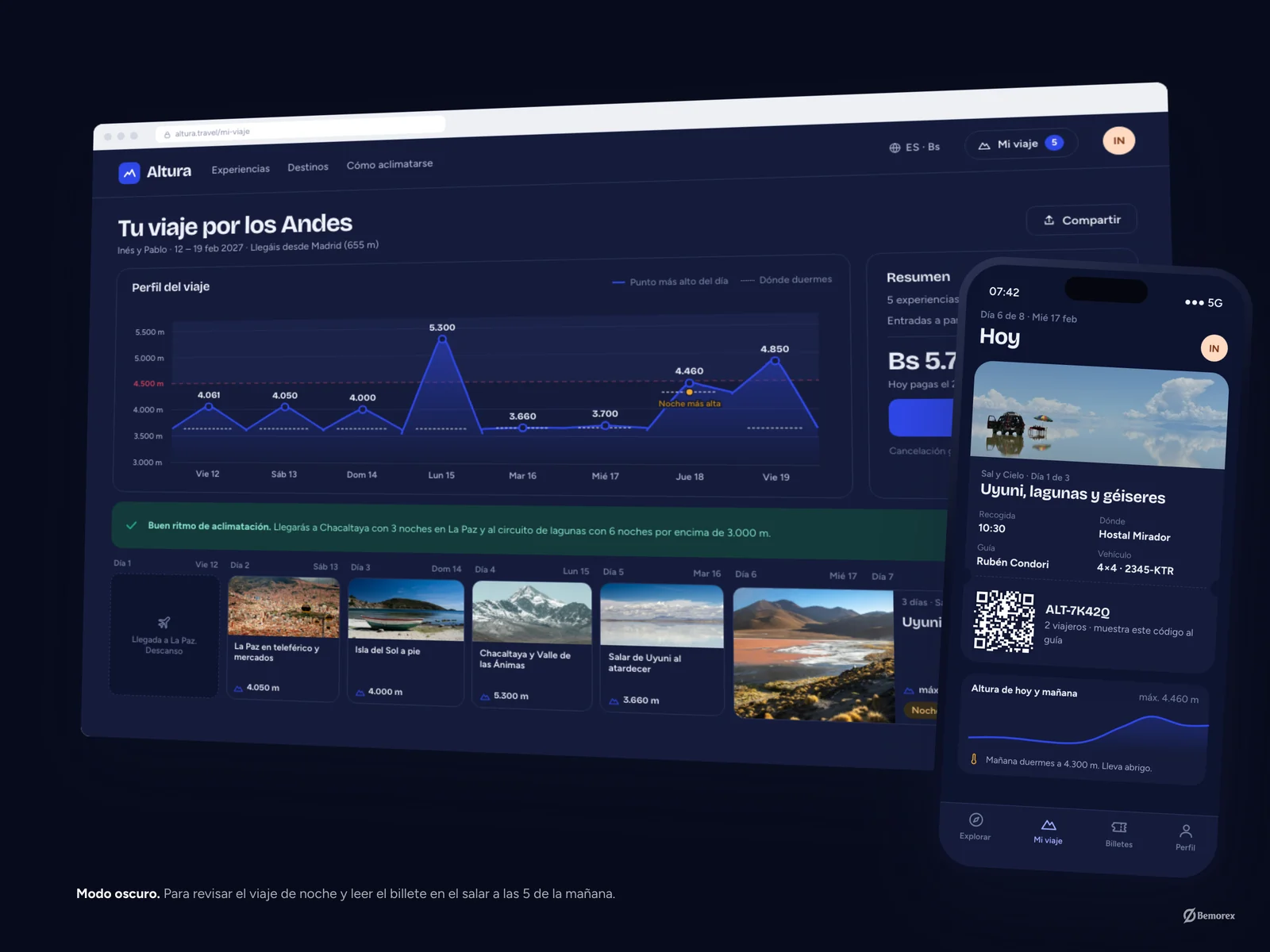The width and height of the screenshot is (1270, 952).
Task: Click the Bs 5.7 total amount
Action: click(x=922, y=361)
